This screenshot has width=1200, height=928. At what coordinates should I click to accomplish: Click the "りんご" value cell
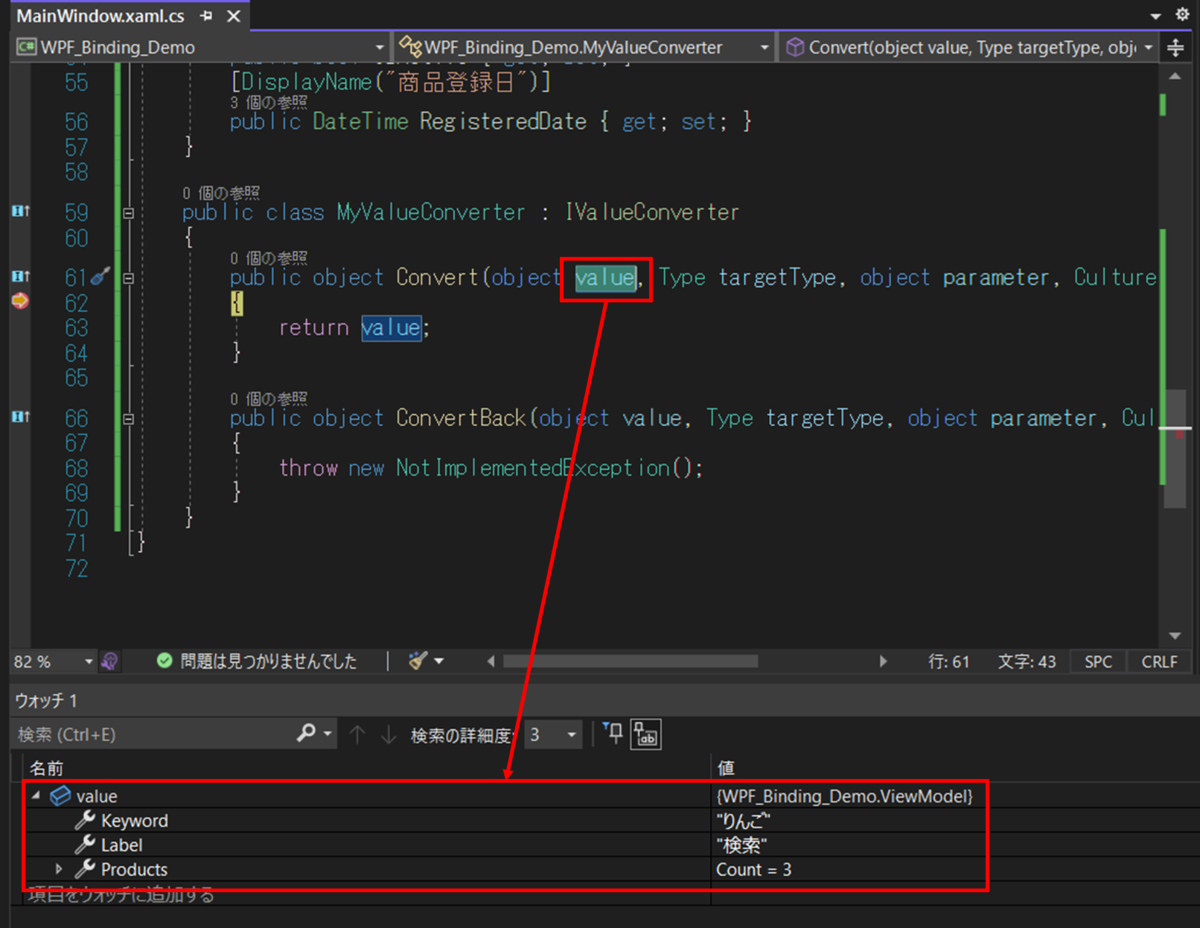point(743,821)
